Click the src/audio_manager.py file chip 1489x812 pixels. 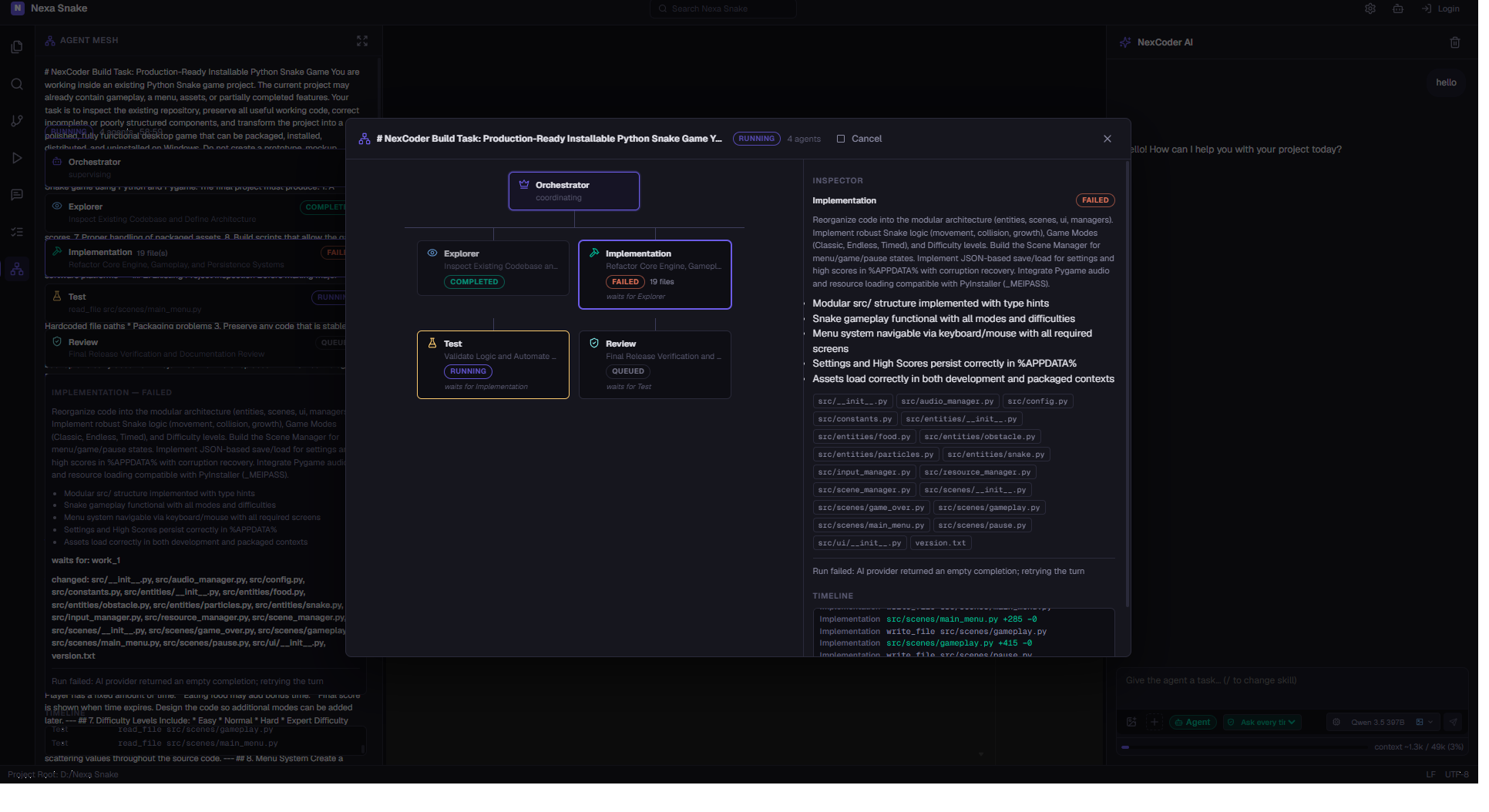947,401
